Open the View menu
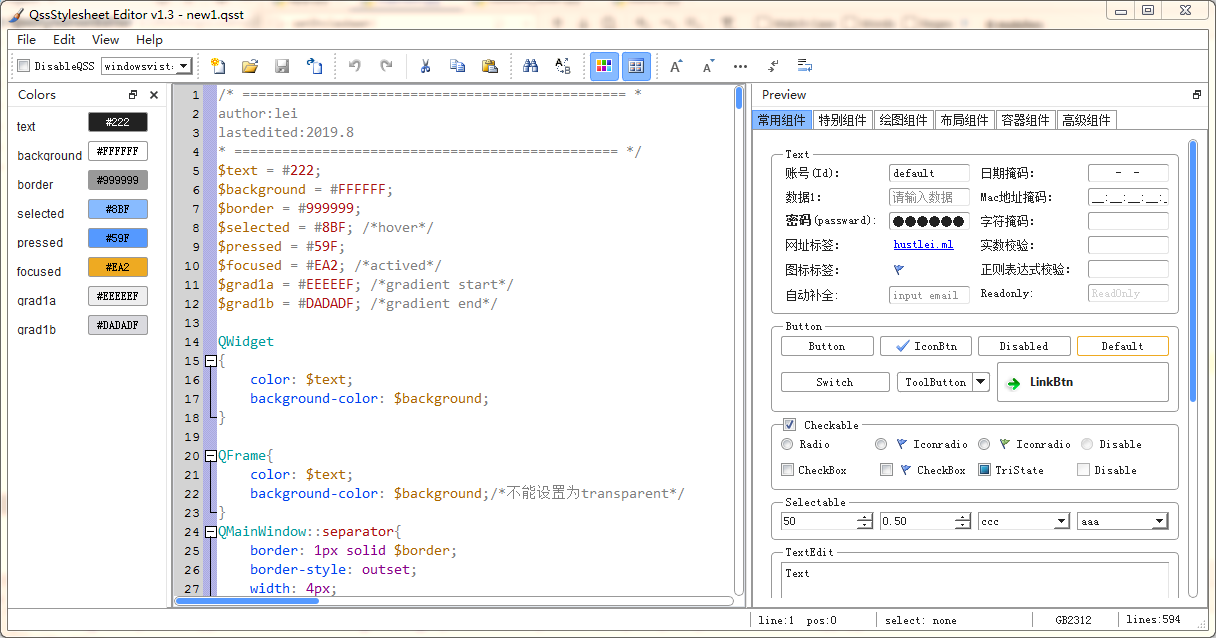This screenshot has height=638, width=1216. click(x=105, y=40)
